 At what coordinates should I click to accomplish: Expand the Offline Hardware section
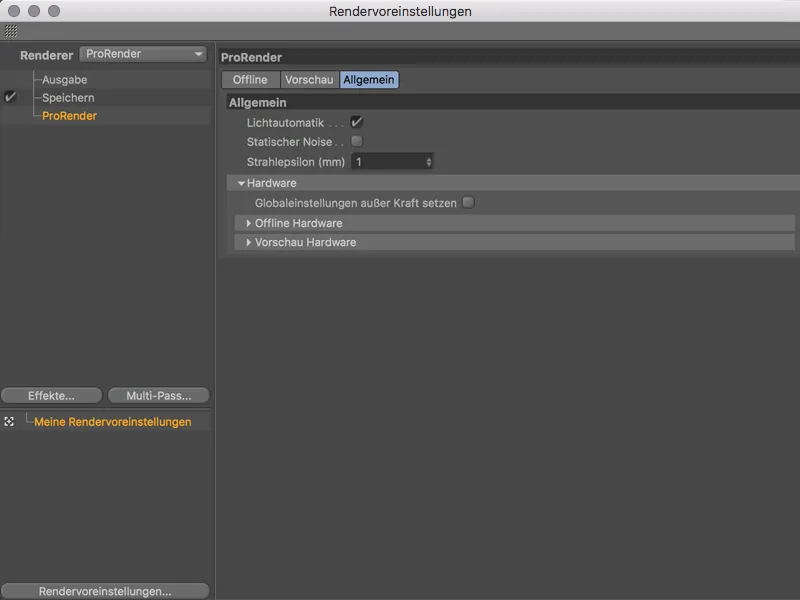click(247, 222)
